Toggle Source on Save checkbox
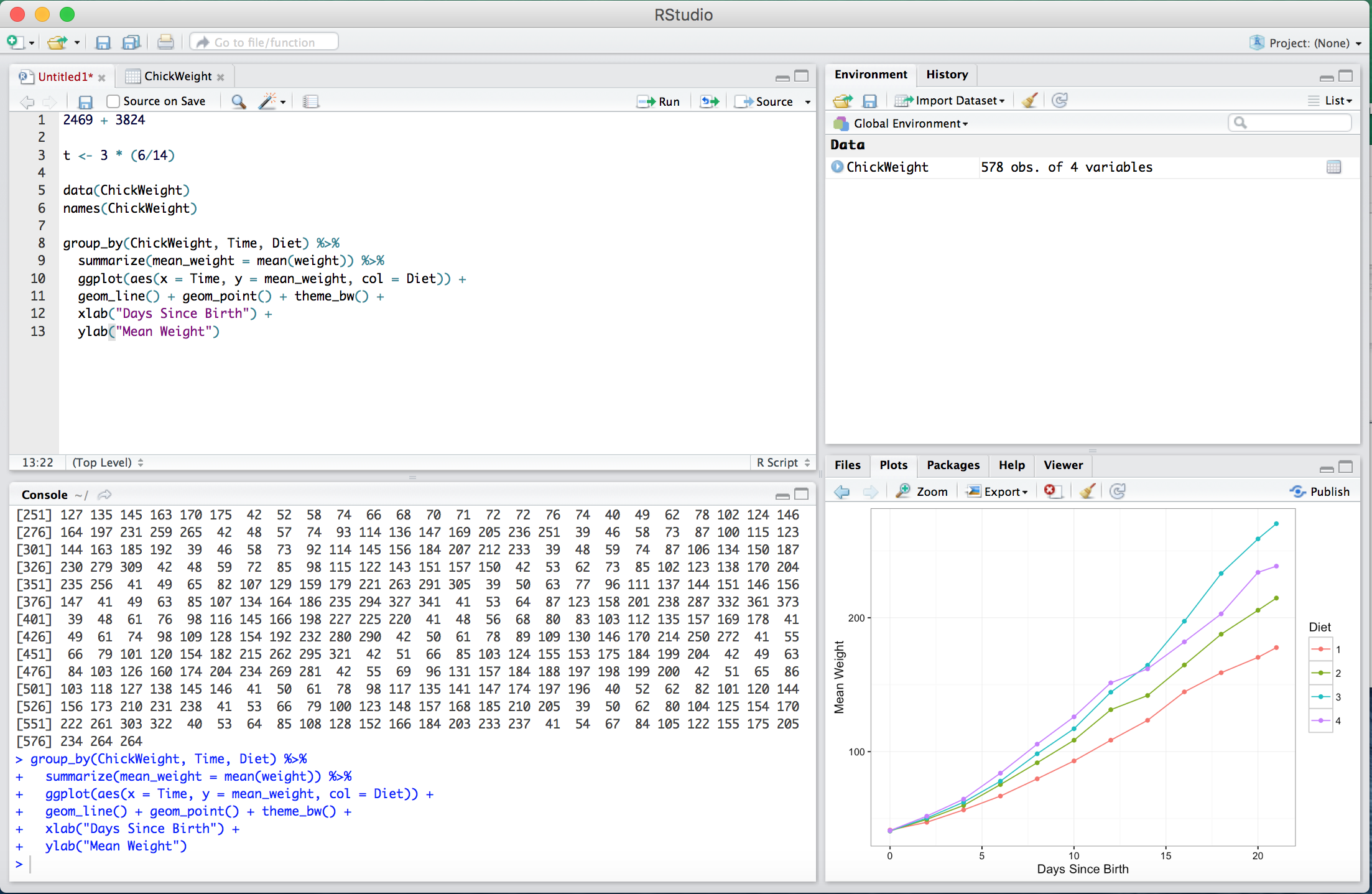This screenshot has height=894, width=1372. (x=113, y=101)
